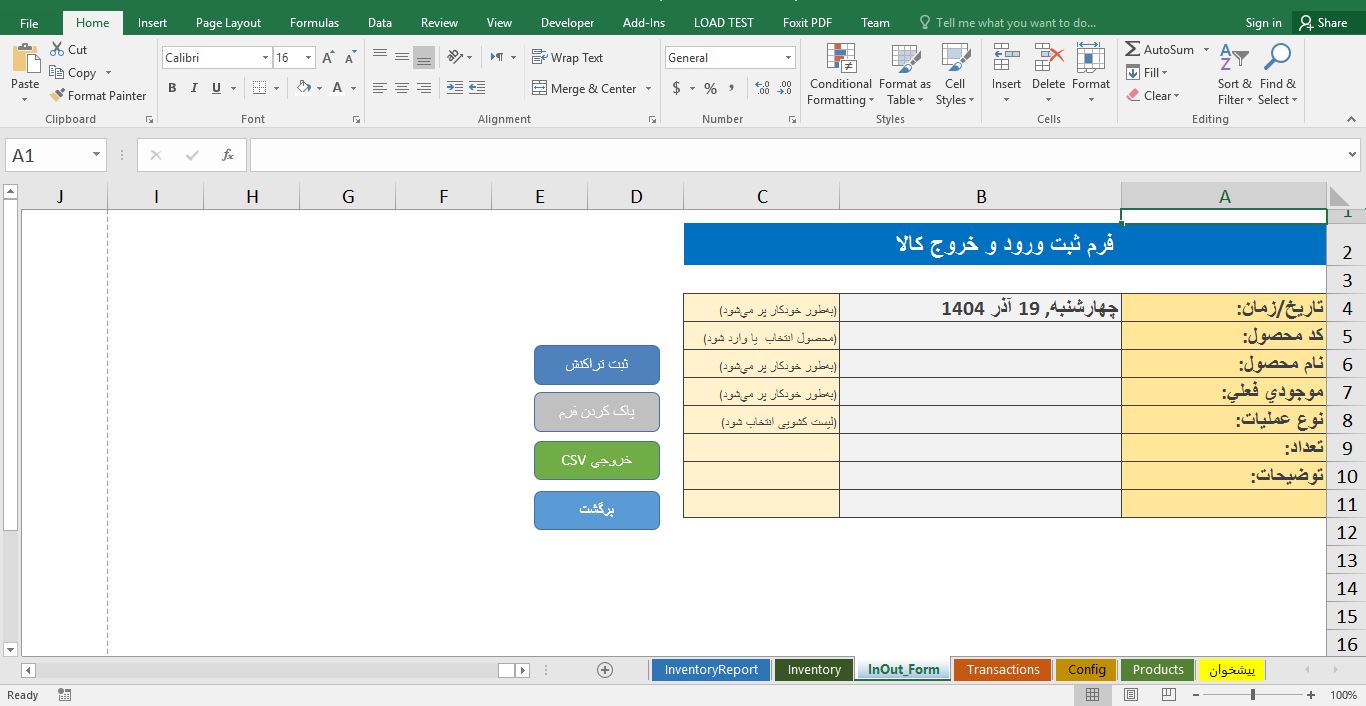Screen dimensions: 1366x706
Task: Open the Transactions sheet tab
Action: click(x=1001, y=669)
